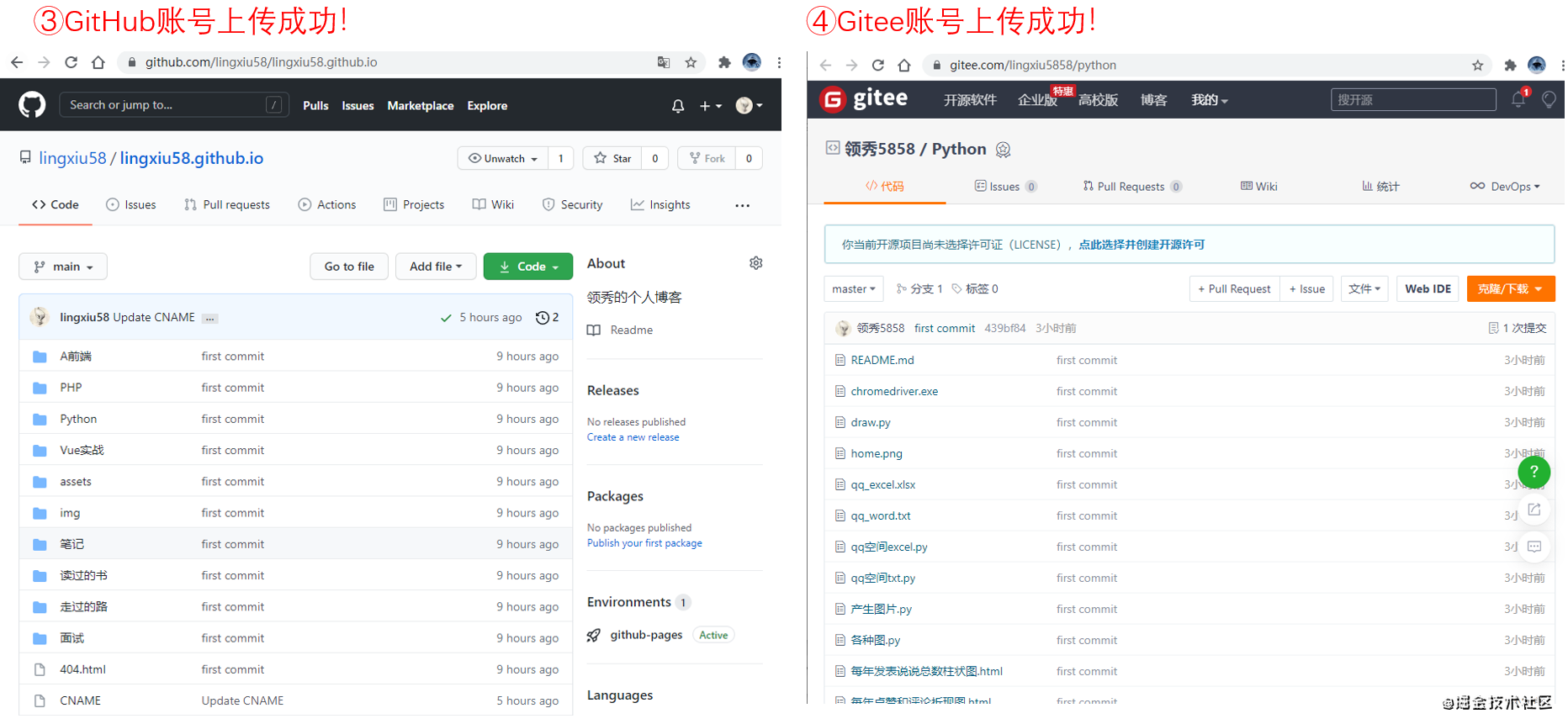Click the Gitee Web IDE button
The height and width of the screenshot is (724, 1568).
[x=1428, y=288]
